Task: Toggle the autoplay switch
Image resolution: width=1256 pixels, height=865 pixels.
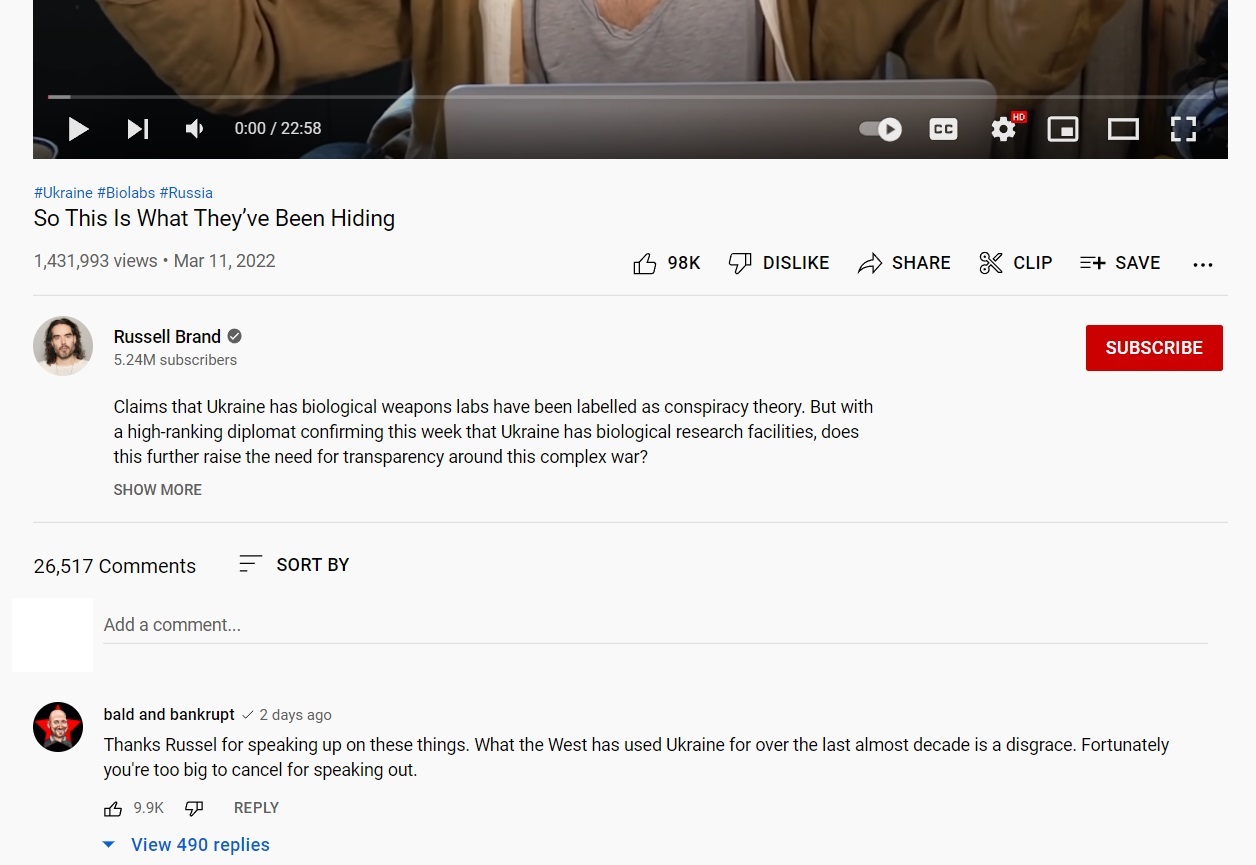Action: 881,129
